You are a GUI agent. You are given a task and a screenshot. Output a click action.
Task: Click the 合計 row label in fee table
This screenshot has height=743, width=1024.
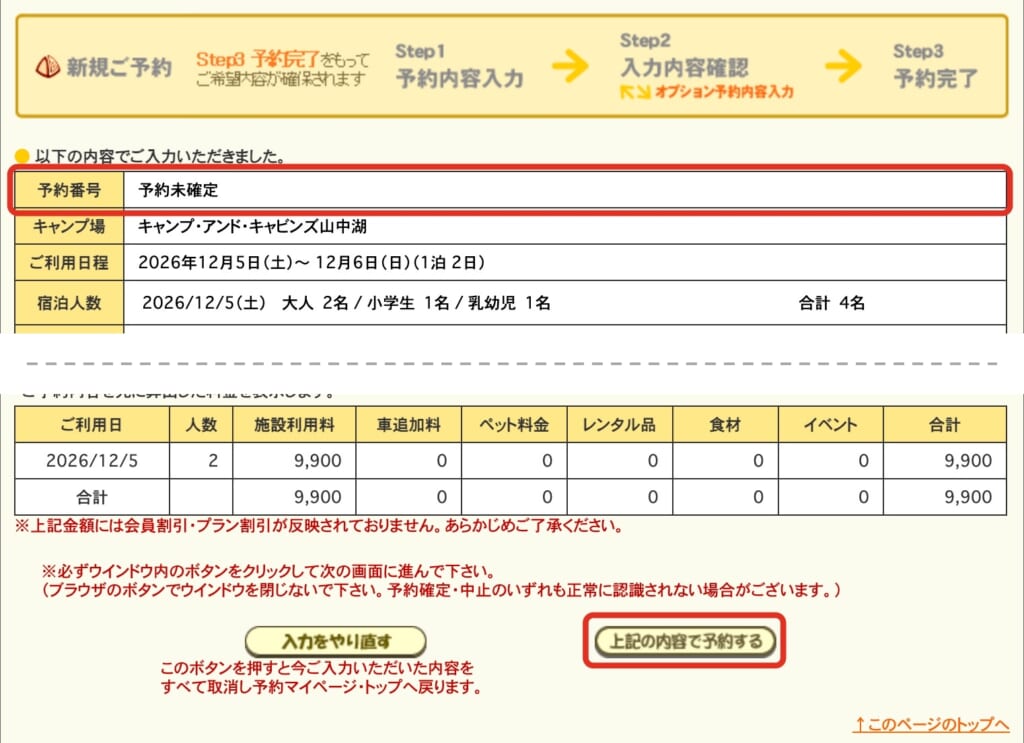click(x=92, y=497)
